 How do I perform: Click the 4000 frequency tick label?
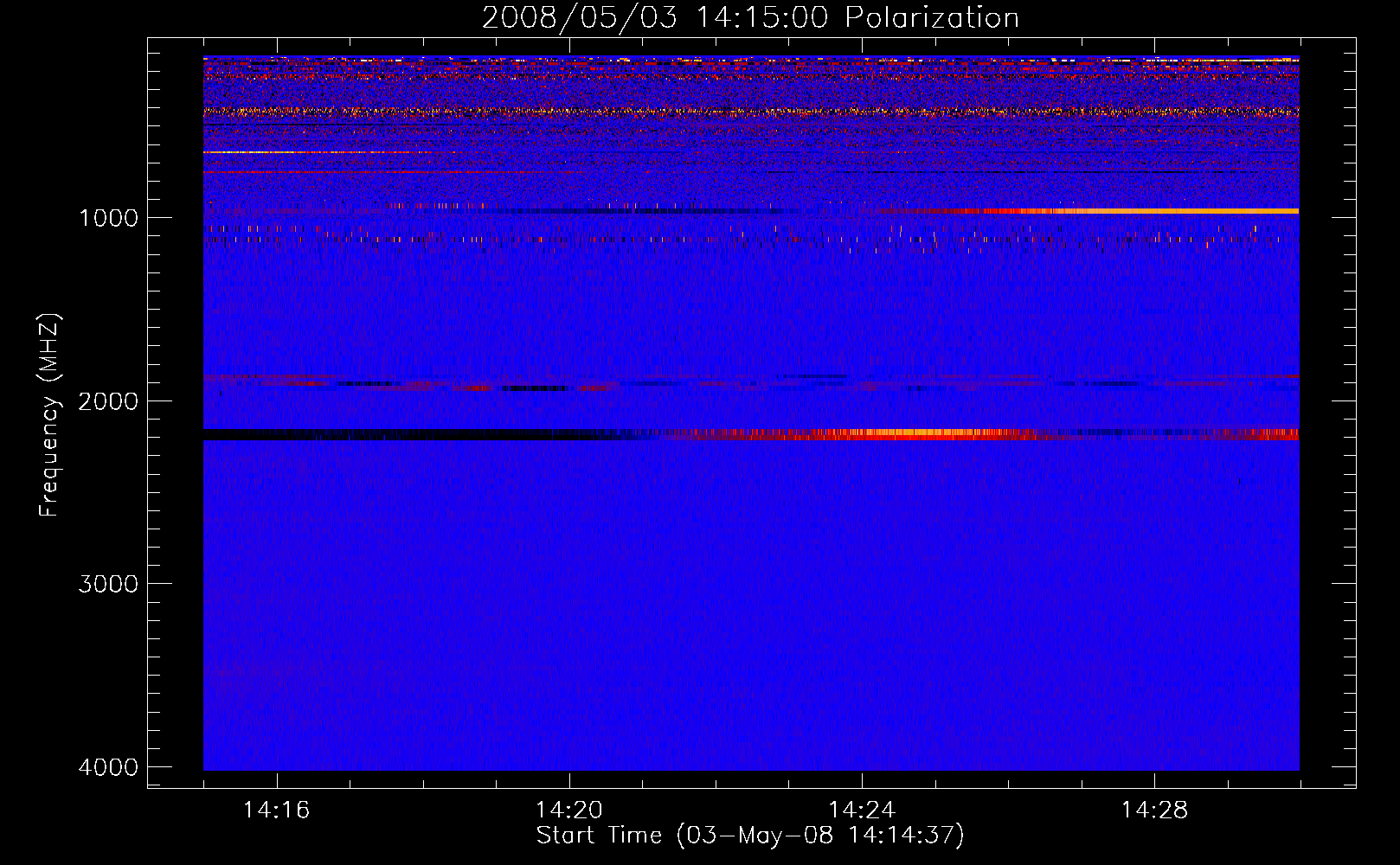click(109, 767)
